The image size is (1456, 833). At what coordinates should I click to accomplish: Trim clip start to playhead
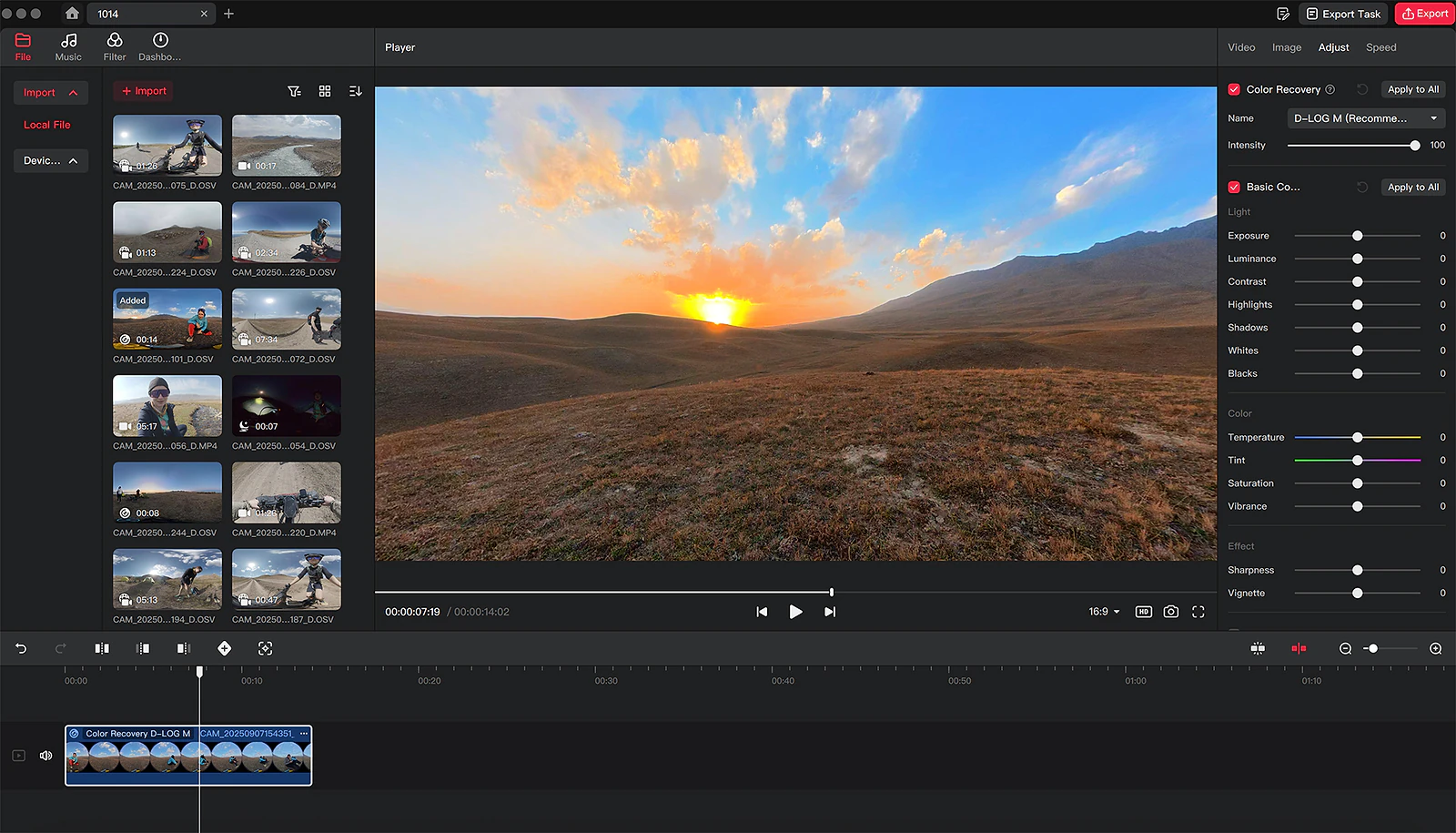(x=143, y=648)
